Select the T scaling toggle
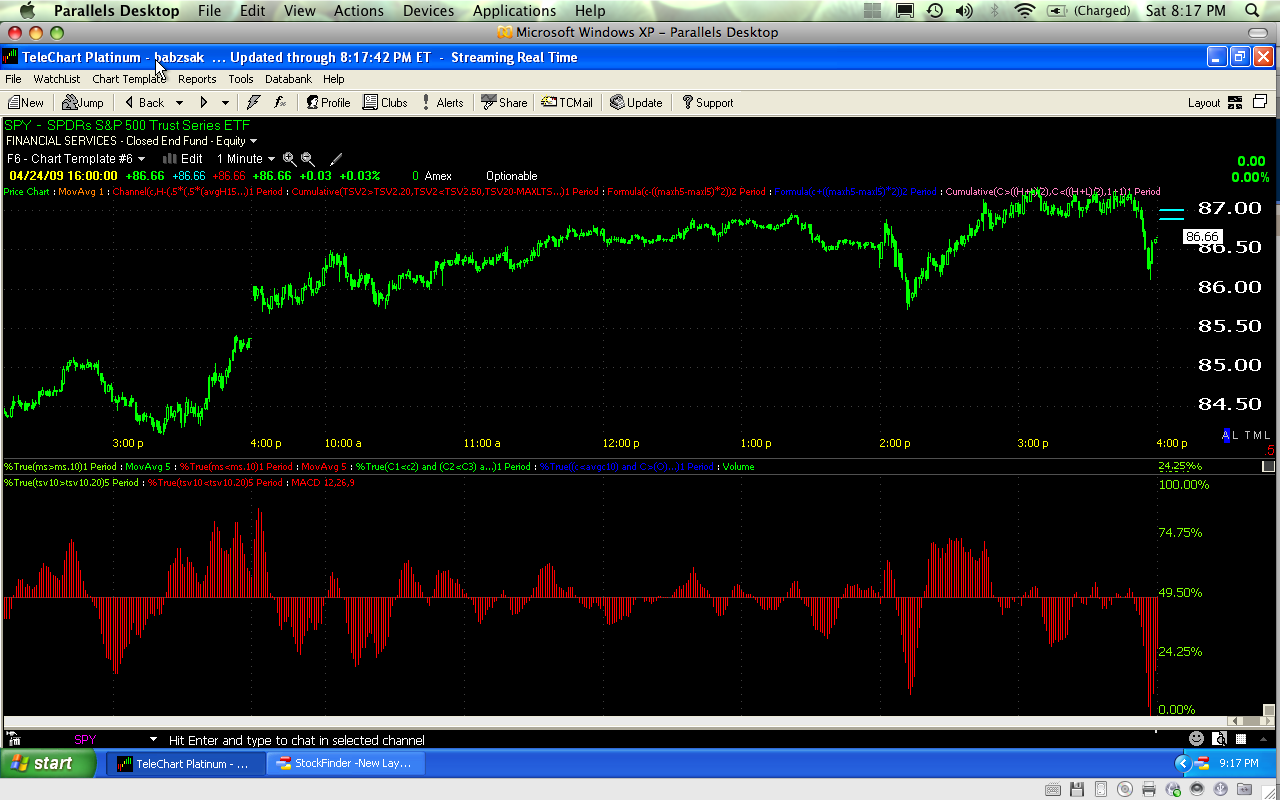The image size is (1280, 800). pyautogui.click(x=1246, y=435)
